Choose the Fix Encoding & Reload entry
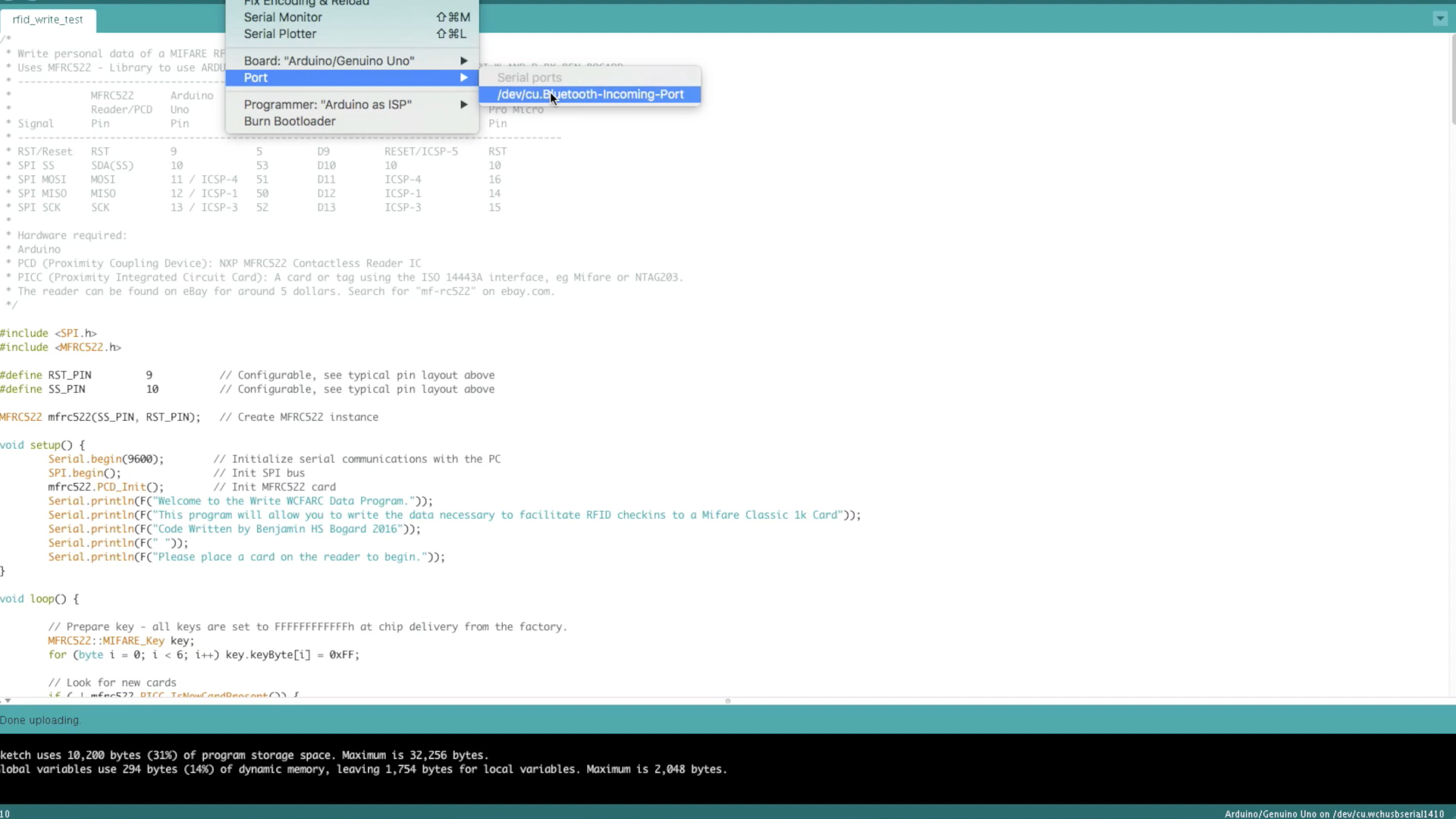This screenshot has height=819, width=1456. (x=306, y=3)
